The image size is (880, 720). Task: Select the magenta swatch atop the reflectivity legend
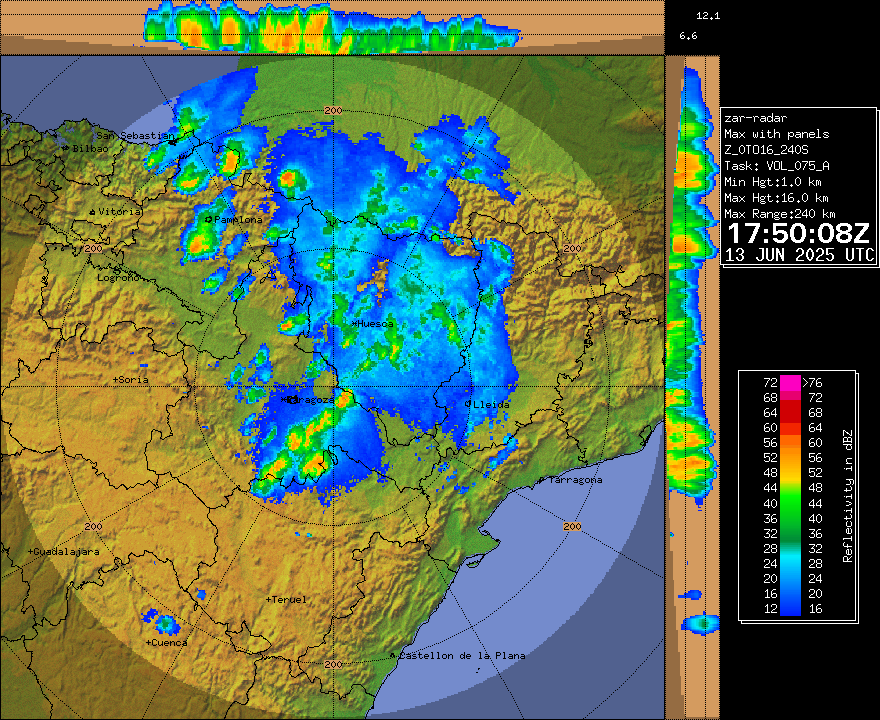pos(790,383)
